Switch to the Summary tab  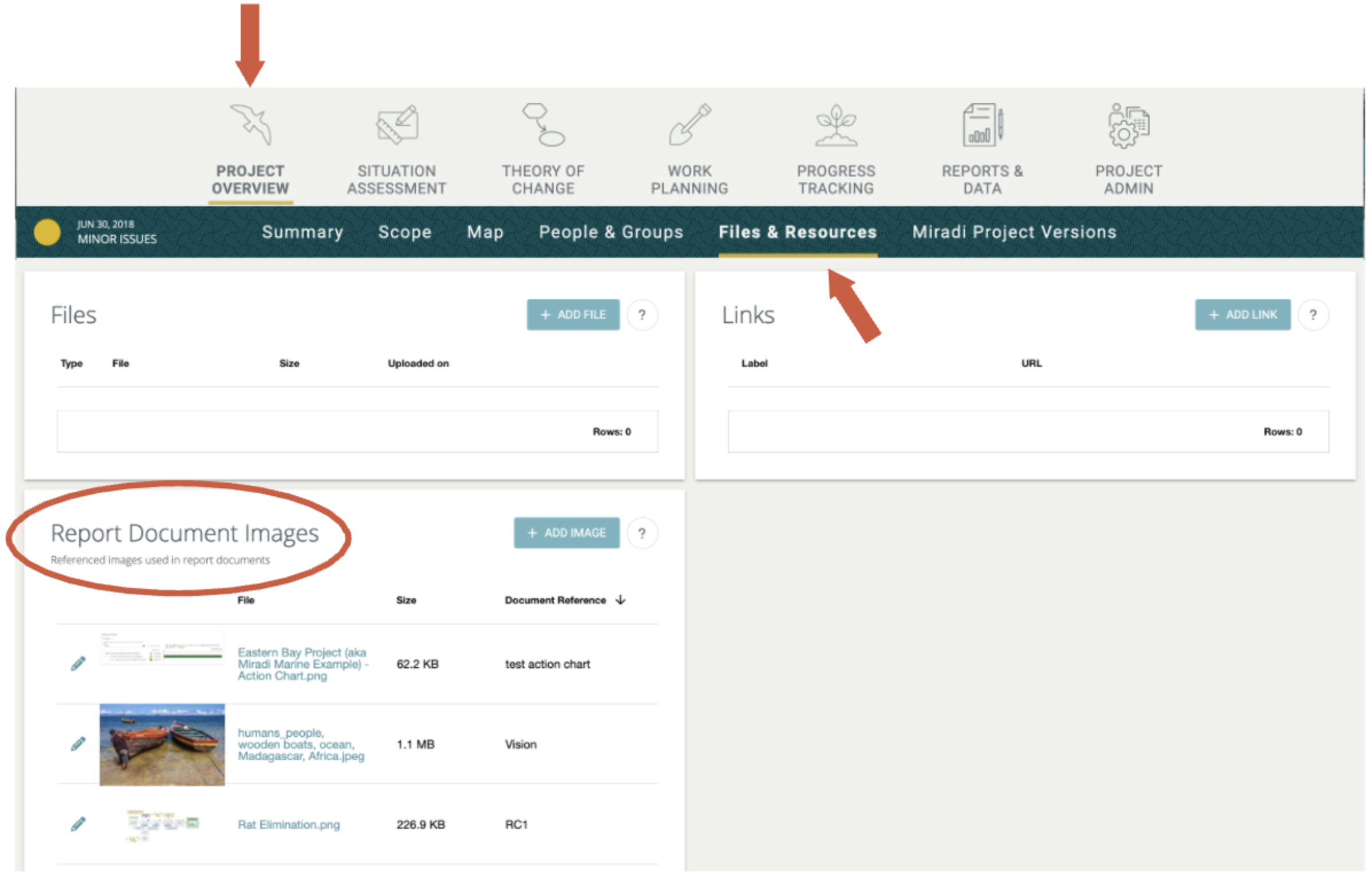[303, 232]
